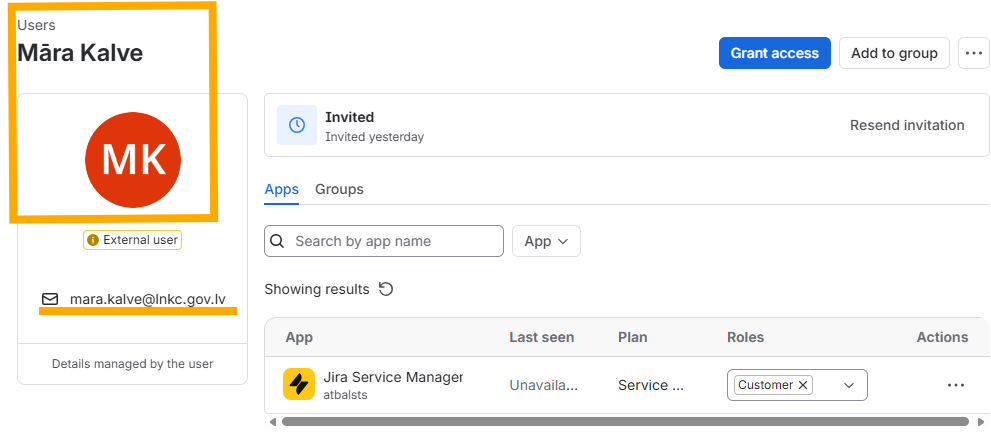Click the horizontal scrollbar below the table
The width and height of the screenshot is (991, 440).
coord(625,421)
